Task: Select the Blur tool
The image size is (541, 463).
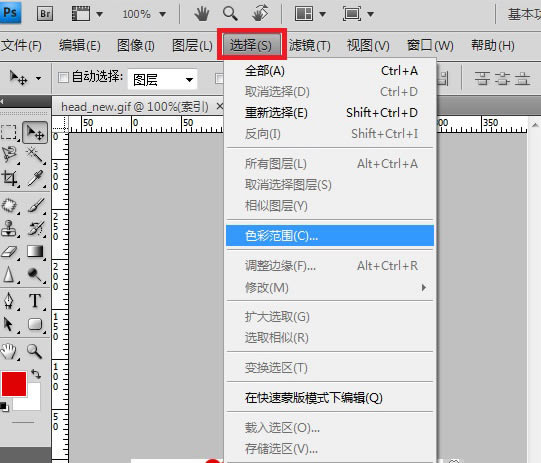Action: [9, 275]
